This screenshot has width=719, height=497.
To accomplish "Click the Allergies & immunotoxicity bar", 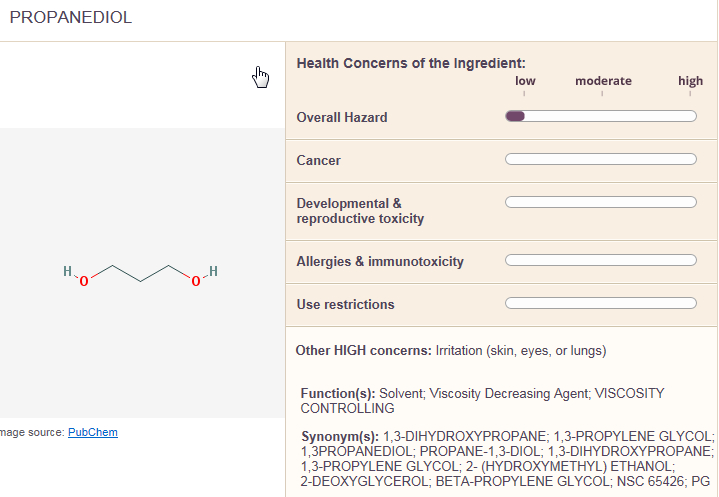I will (x=601, y=260).
